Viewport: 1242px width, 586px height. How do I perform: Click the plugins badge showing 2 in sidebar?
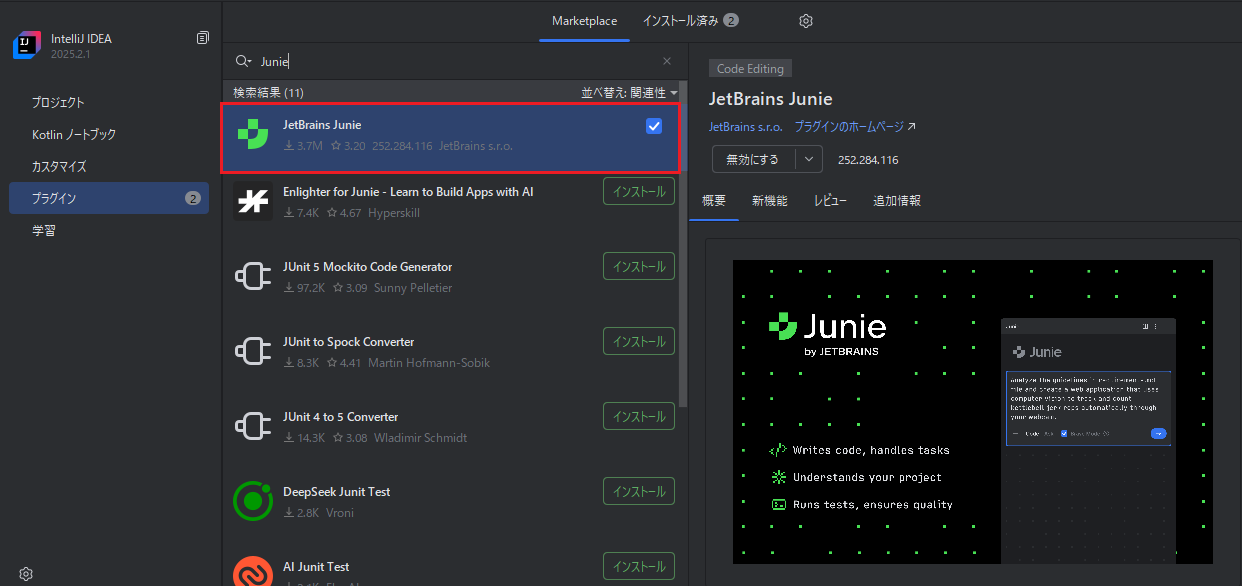pos(193,198)
